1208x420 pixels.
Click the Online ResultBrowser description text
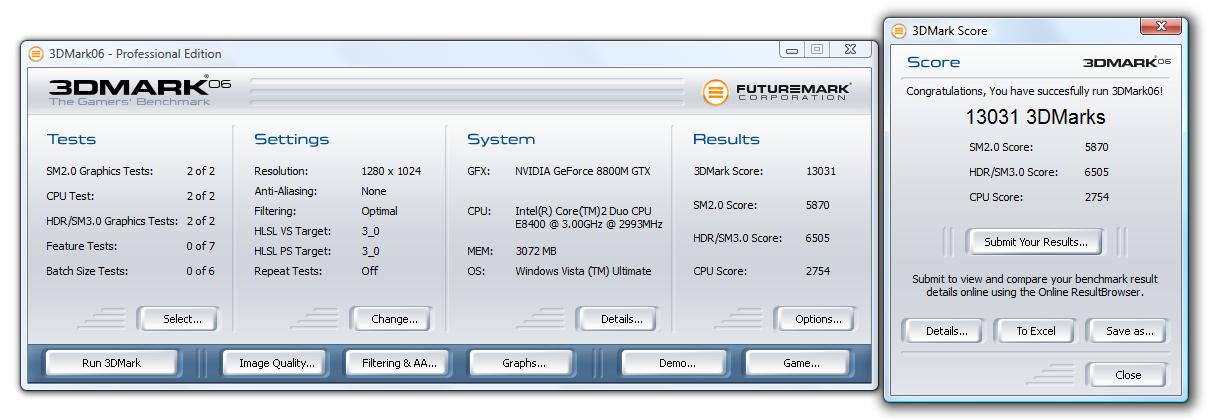click(x=1035, y=286)
